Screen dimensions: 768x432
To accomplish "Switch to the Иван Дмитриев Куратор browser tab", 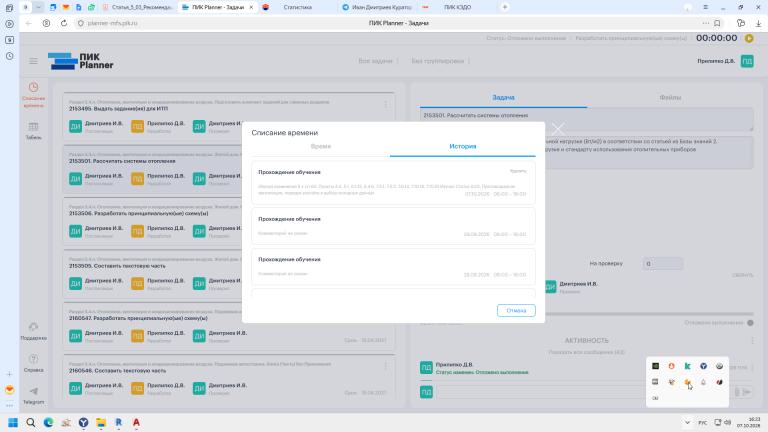I will point(377,7).
